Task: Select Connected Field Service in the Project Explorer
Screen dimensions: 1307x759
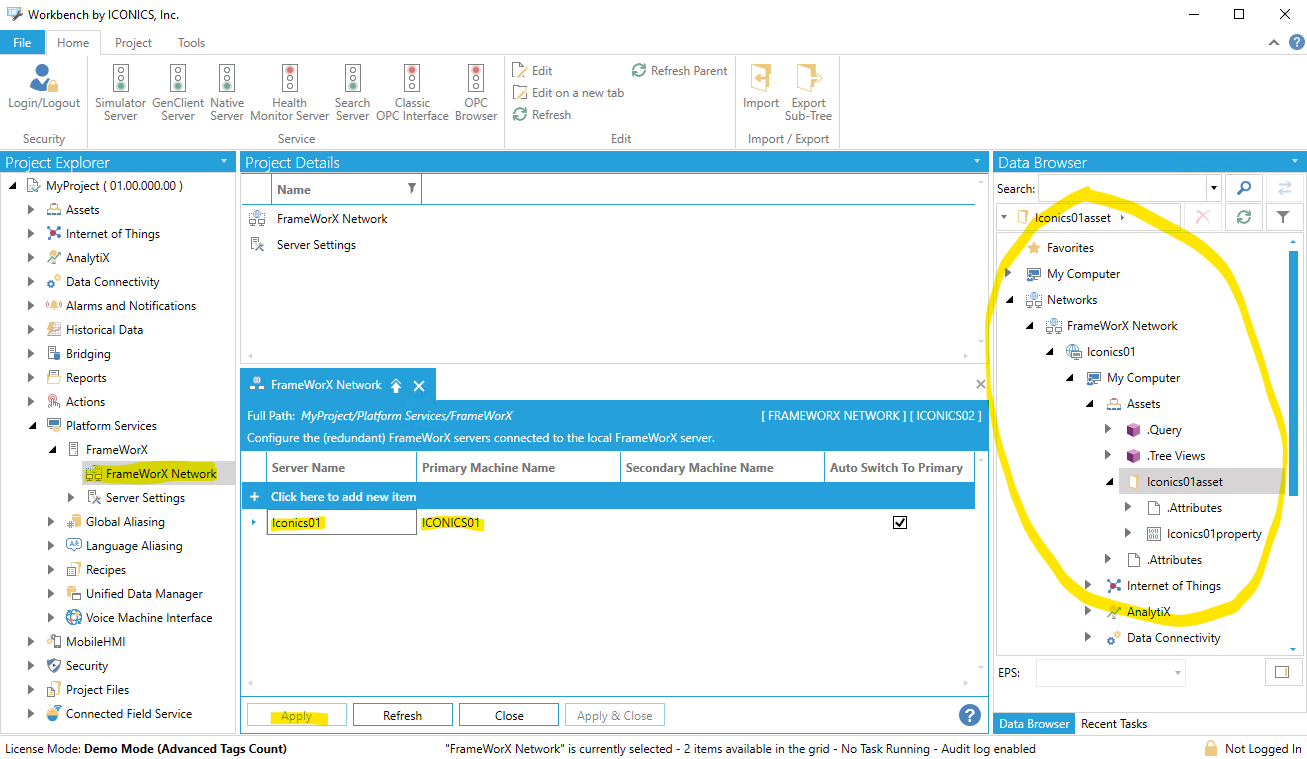Action: point(128,714)
